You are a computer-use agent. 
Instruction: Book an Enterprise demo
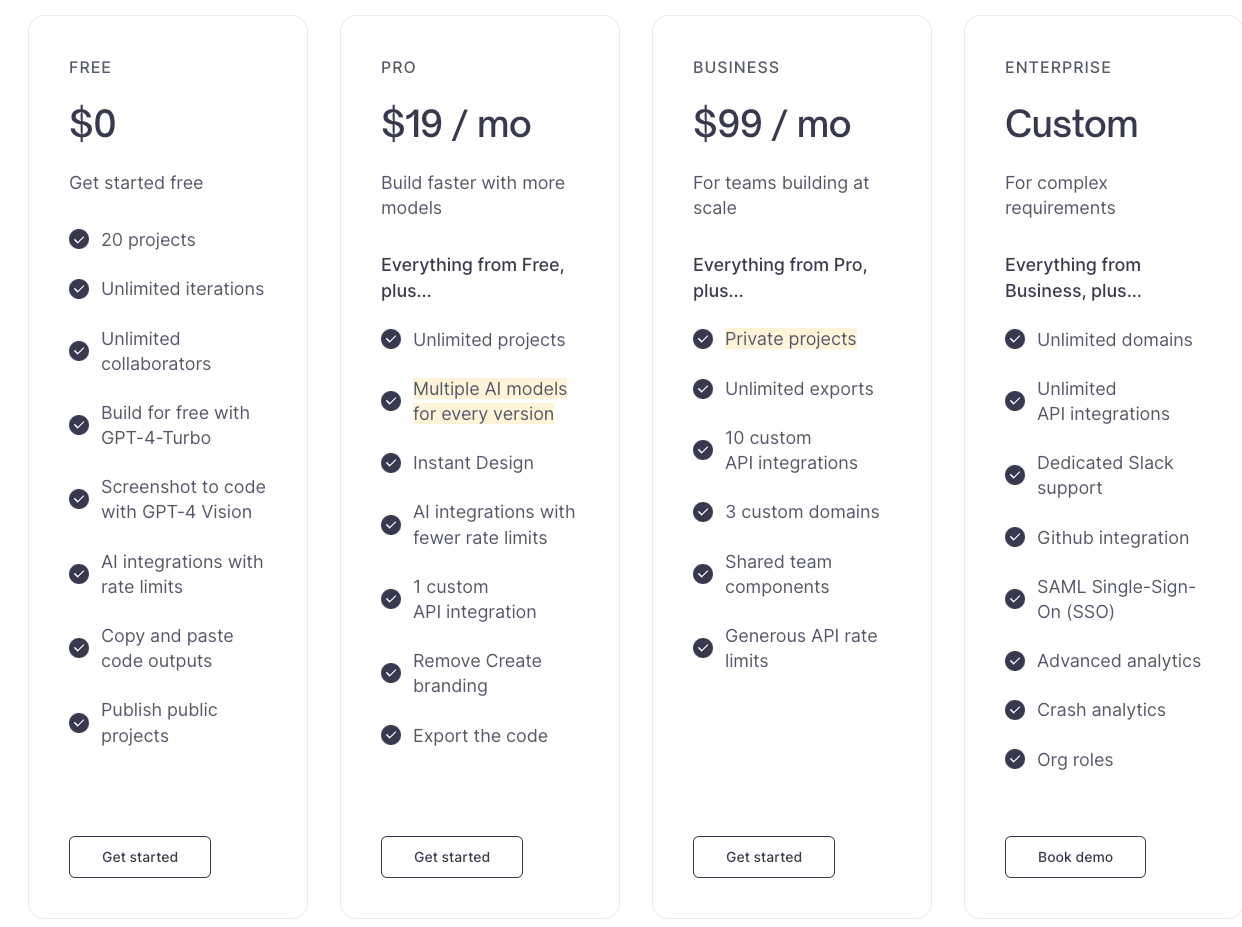(x=1075, y=857)
